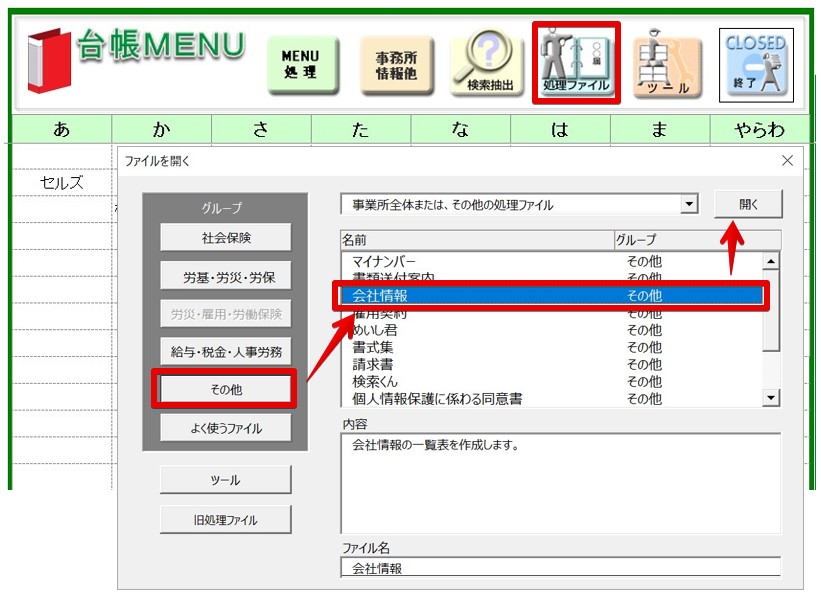Click the セルズ entry in the ledger

point(61,183)
